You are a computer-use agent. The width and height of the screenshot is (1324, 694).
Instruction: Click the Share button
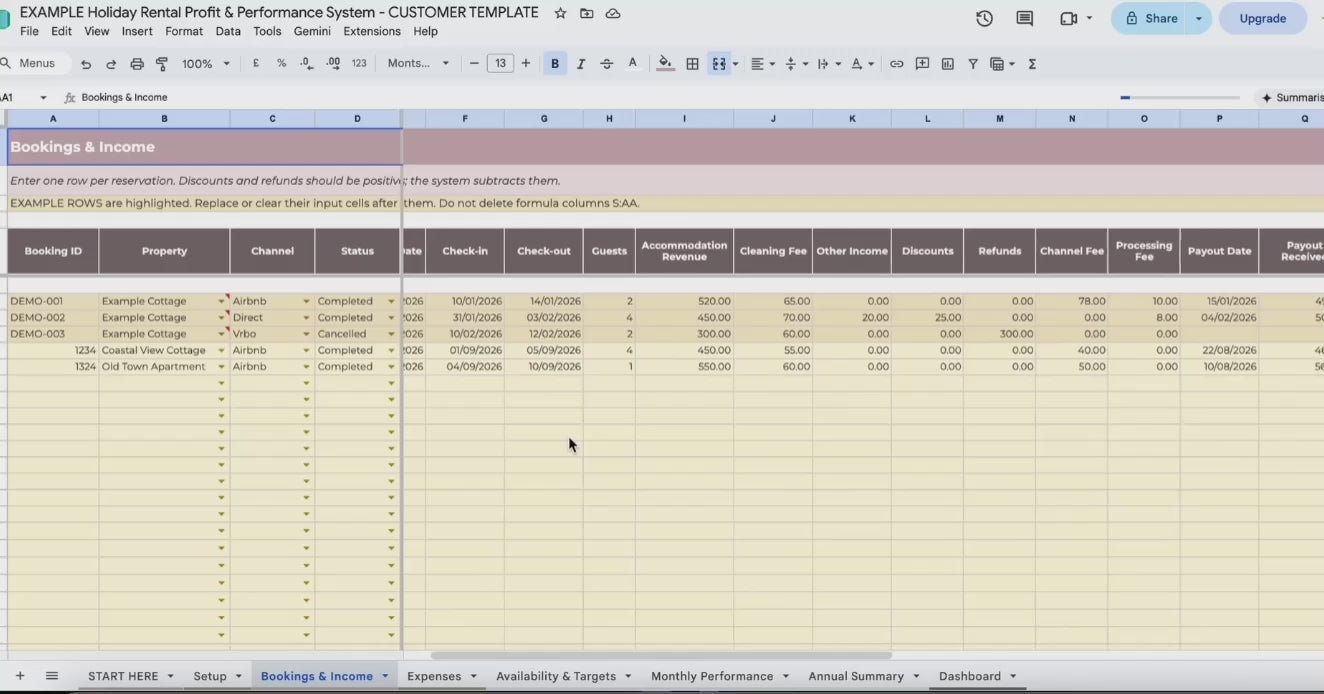tap(1151, 18)
